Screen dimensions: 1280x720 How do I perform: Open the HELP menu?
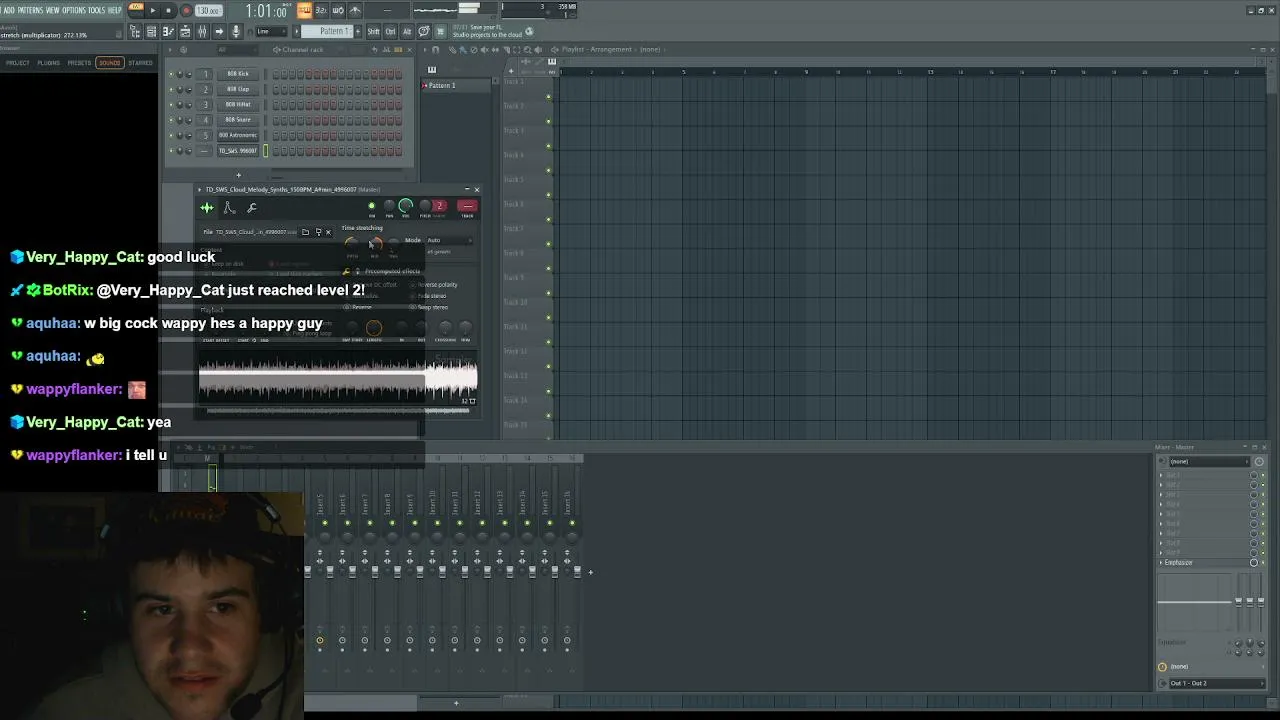115,10
